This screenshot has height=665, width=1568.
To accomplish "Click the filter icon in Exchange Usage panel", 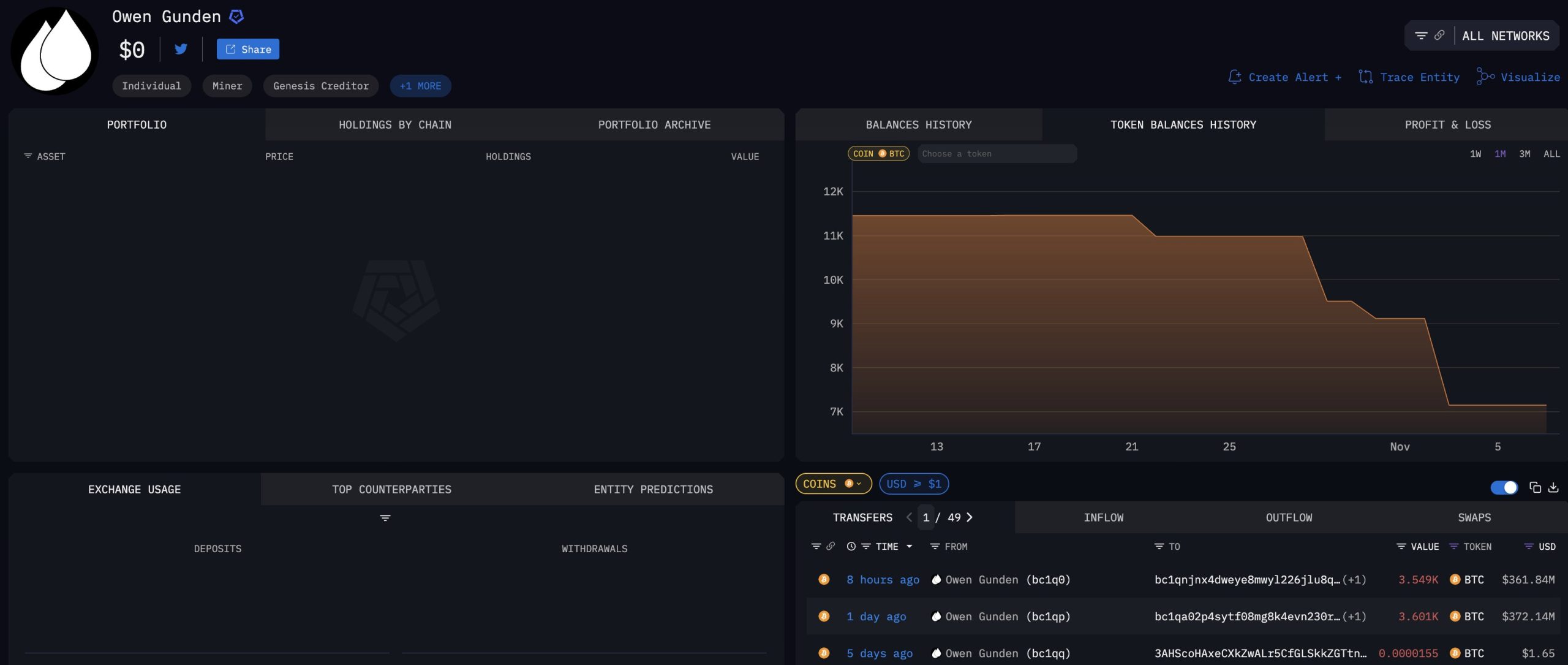I will (385, 518).
